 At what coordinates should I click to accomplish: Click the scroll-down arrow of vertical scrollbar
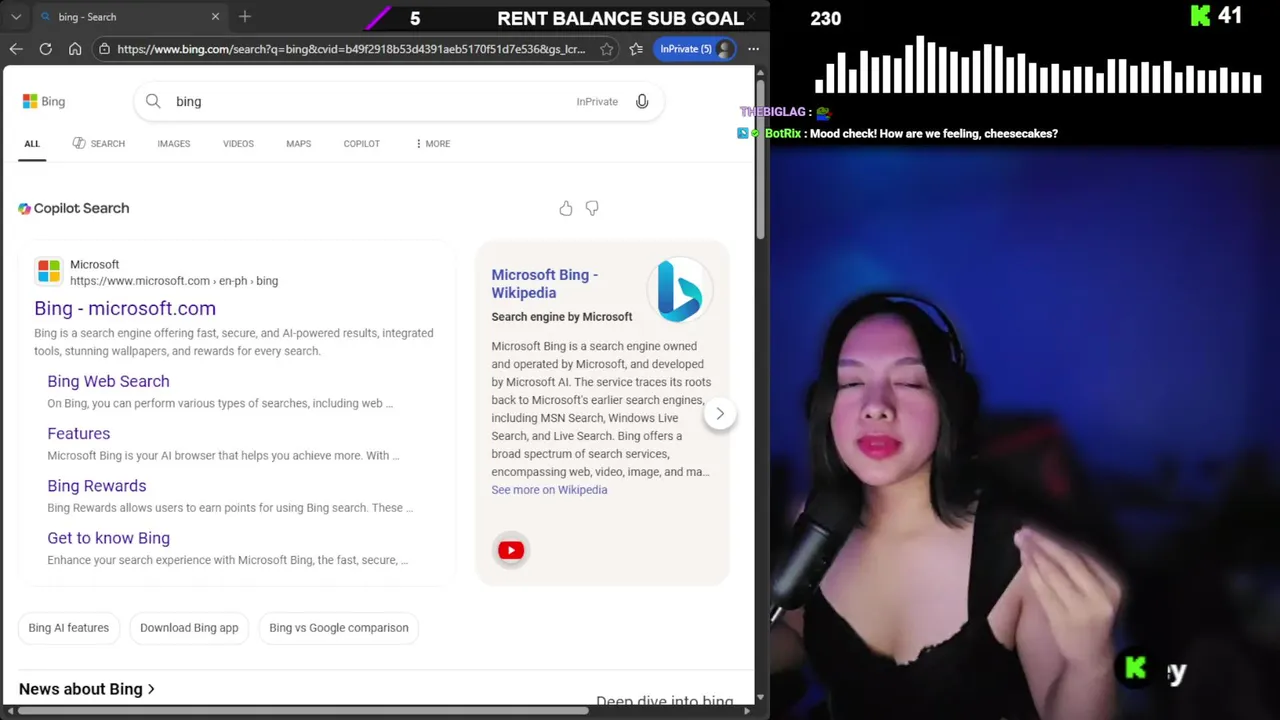[760, 697]
